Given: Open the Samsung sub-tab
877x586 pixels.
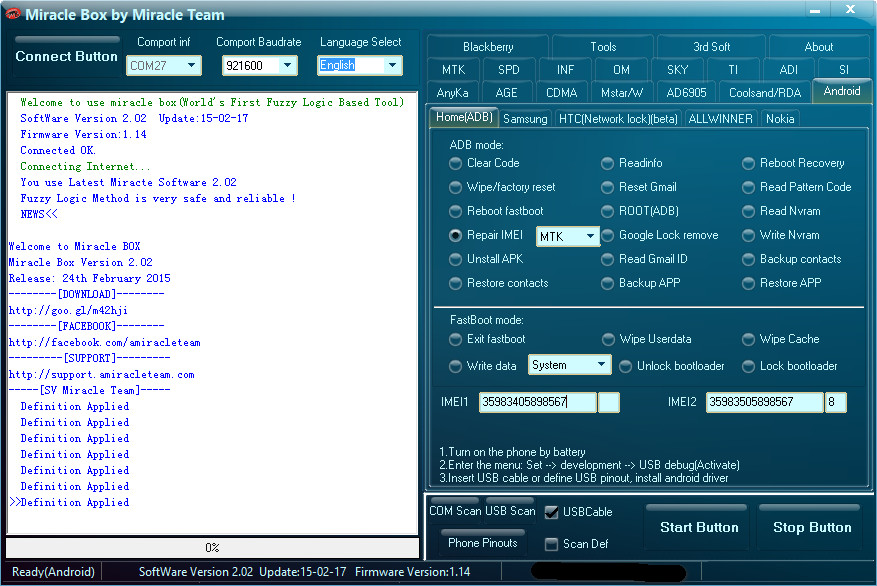Looking at the screenshot, I should click(525, 119).
